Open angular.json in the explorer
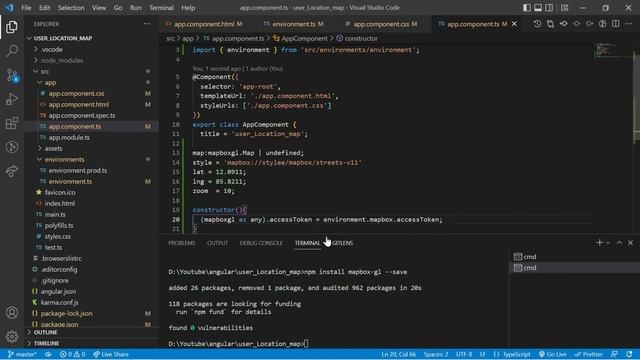The image size is (640, 360). tap(58, 291)
